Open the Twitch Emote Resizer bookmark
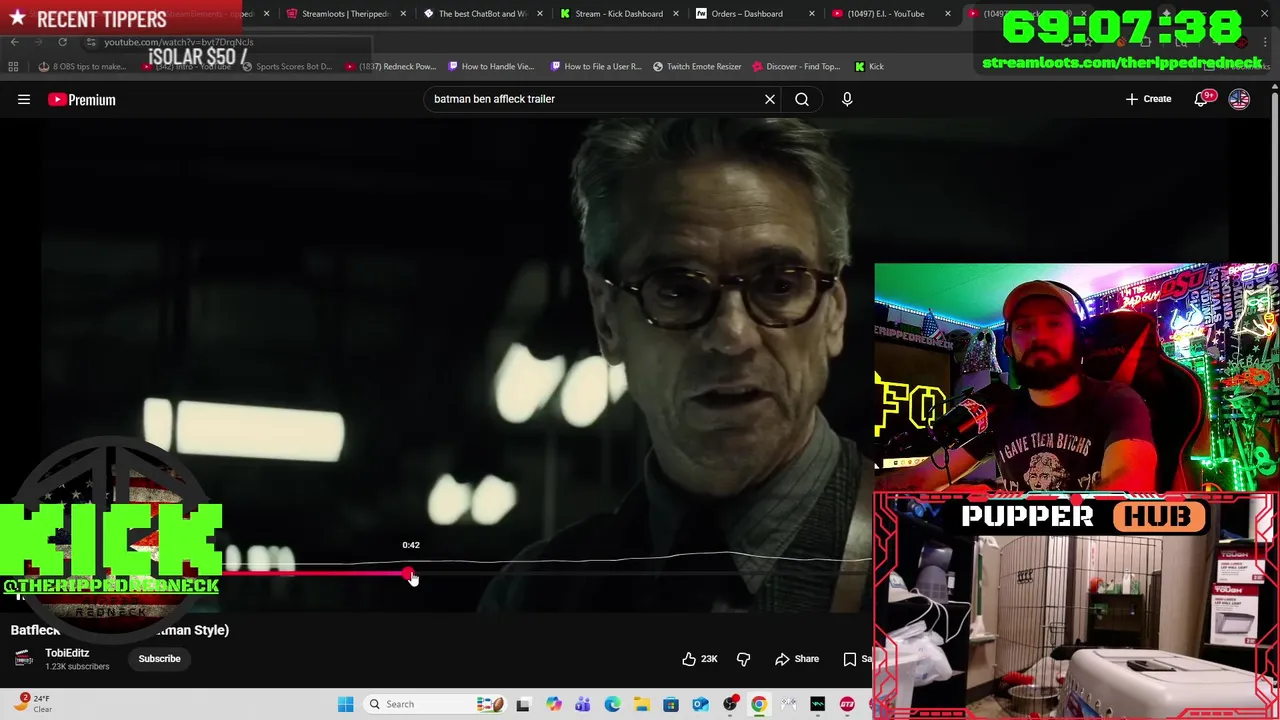1280x720 pixels. [697, 67]
